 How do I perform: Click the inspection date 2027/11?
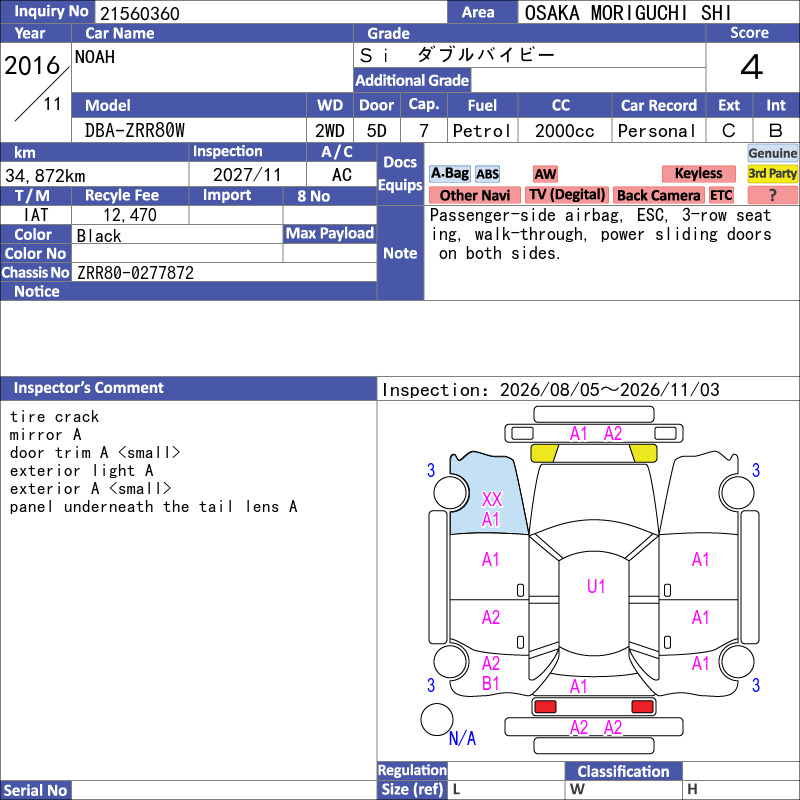247,175
